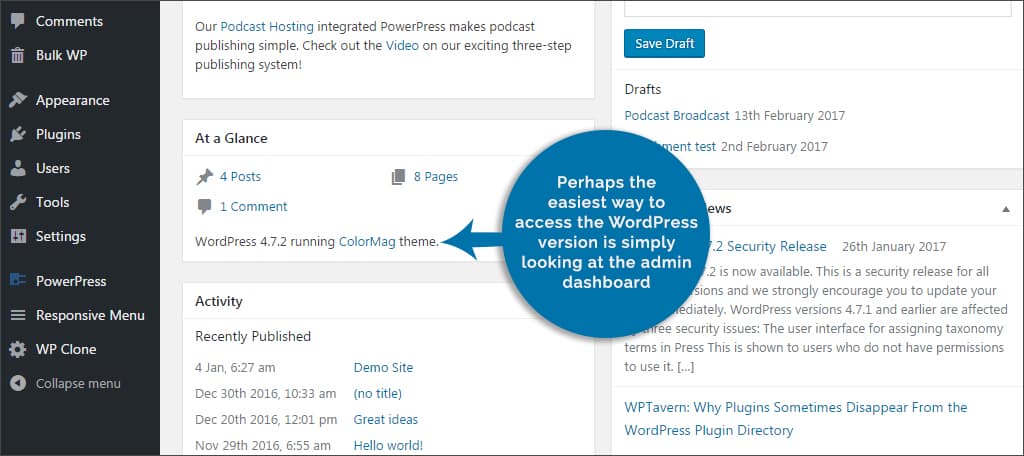Click the Bulk WP trash icon
Image resolution: width=1024 pixels, height=456 pixels.
click(18, 56)
